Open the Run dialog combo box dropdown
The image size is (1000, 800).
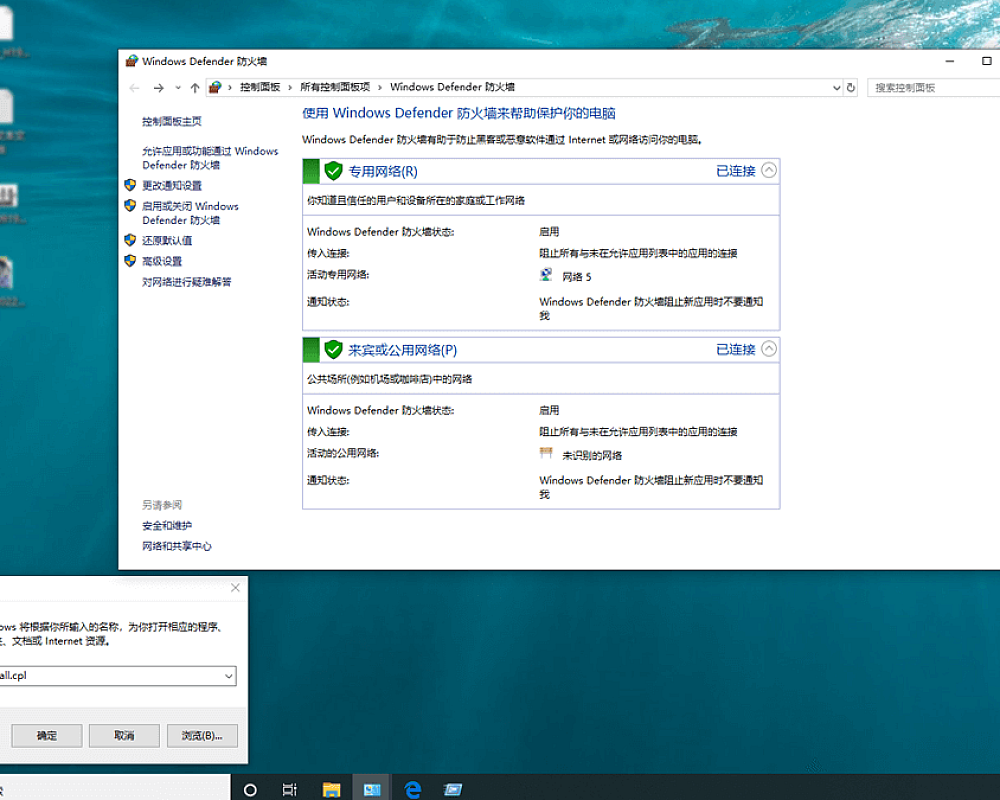pos(229,676)
